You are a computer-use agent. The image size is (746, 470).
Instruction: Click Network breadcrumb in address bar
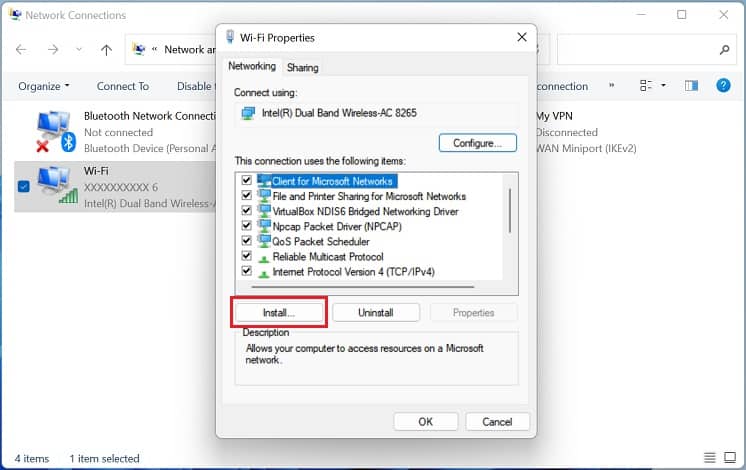click(189, 49)
